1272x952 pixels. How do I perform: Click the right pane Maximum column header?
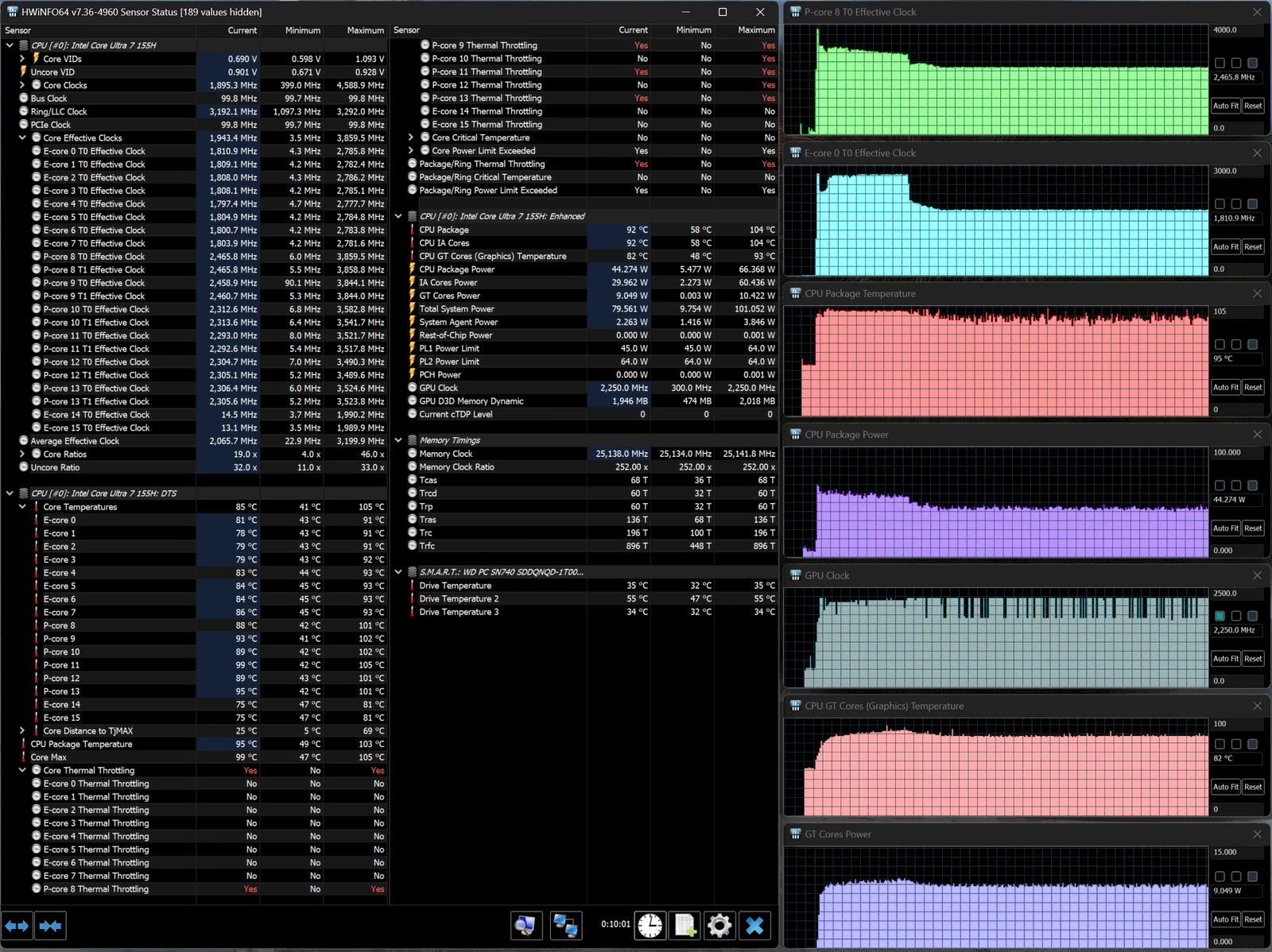pyautogui.click(x=746, y=30)
